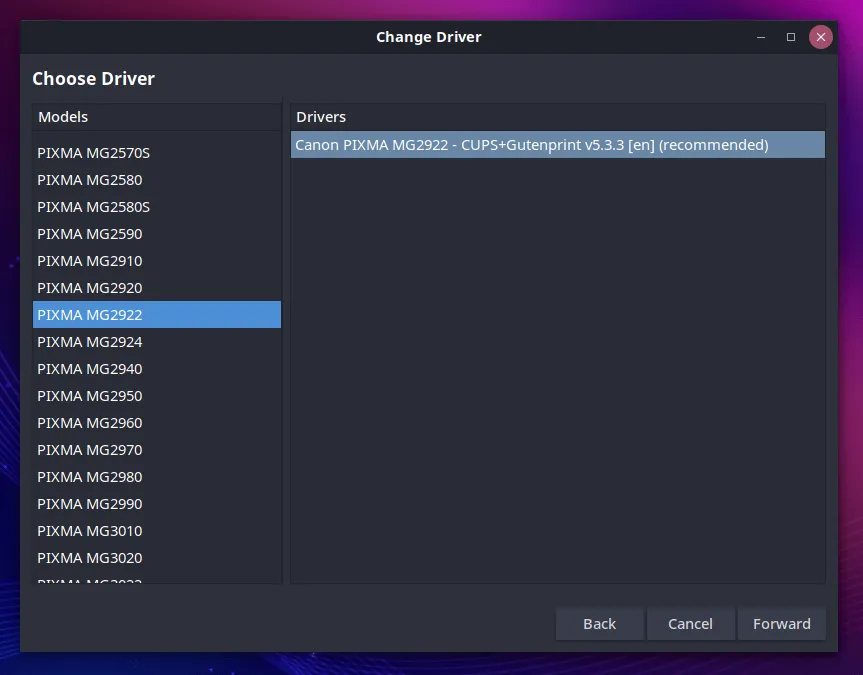Pick the PIXMA MG2960 entry

coord(90,423)
